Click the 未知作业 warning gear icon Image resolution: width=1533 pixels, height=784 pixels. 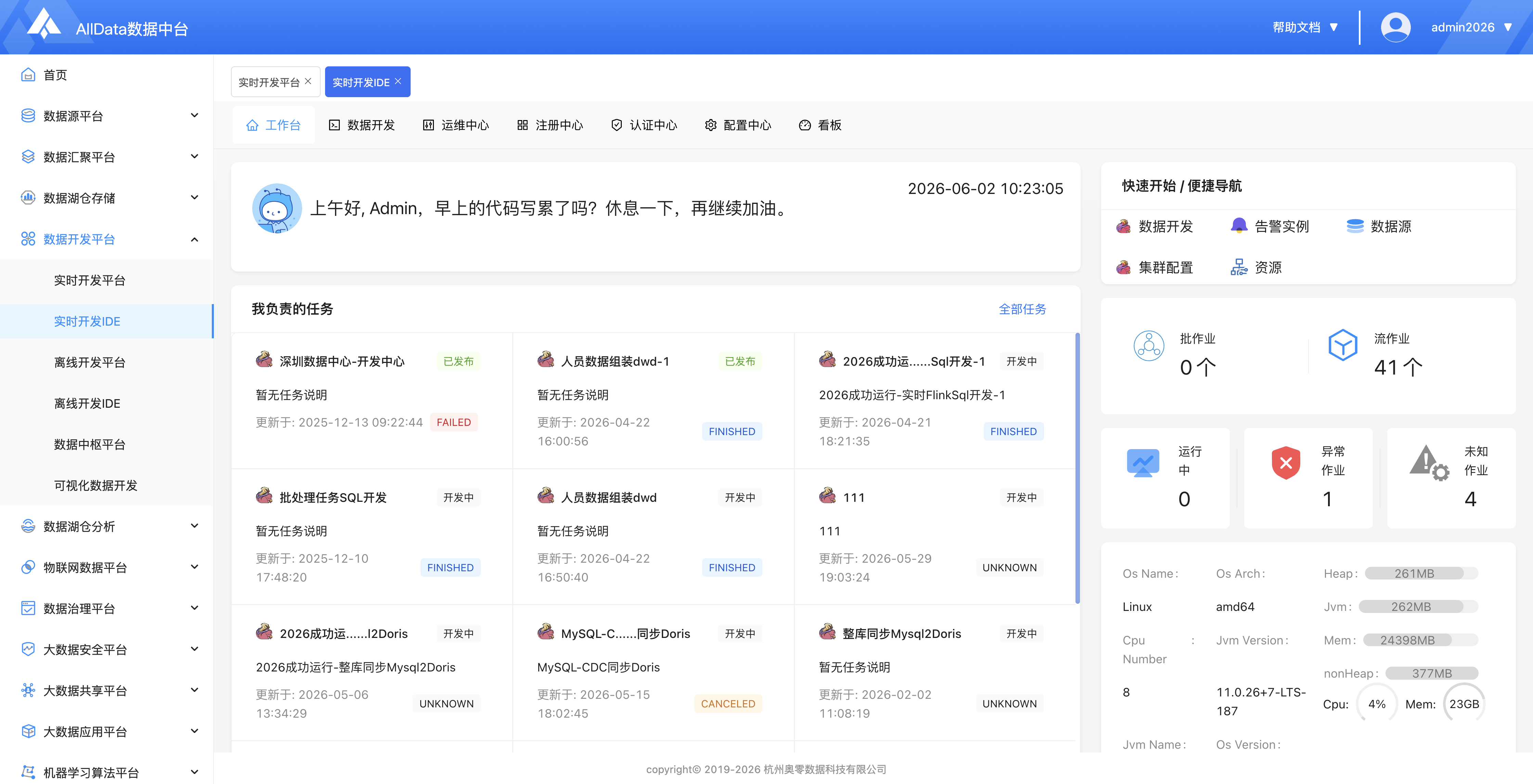coord(1429,463)
